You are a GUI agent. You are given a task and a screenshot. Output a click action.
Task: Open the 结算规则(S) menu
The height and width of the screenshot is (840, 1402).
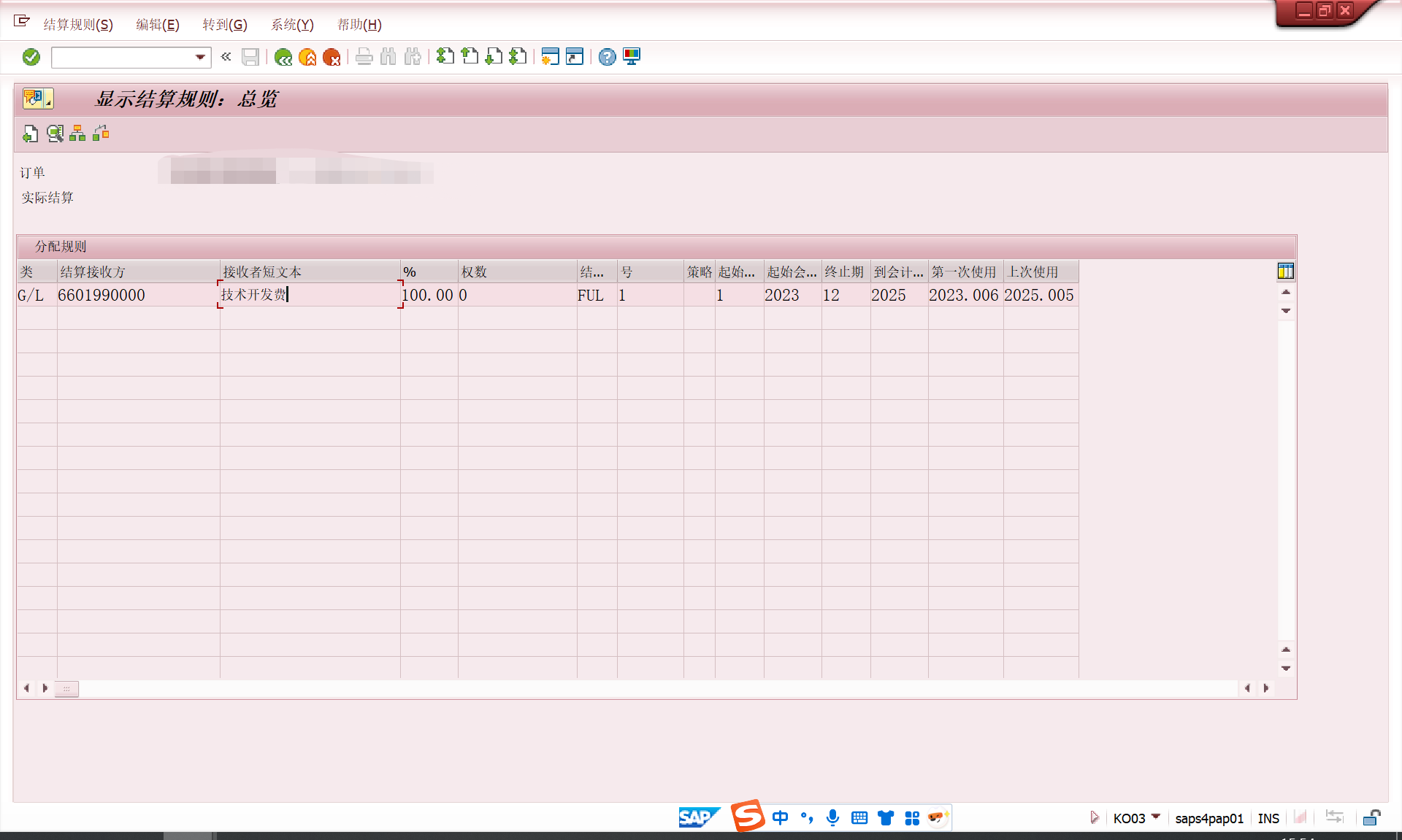(78, 25)
